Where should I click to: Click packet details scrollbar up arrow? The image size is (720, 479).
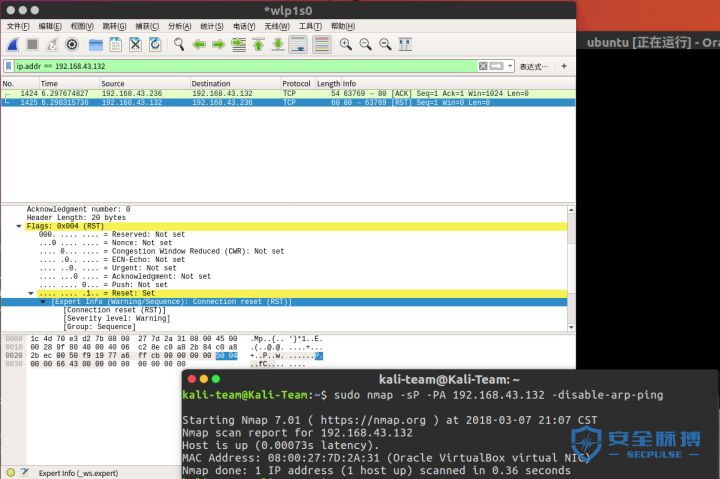point(571,209)
